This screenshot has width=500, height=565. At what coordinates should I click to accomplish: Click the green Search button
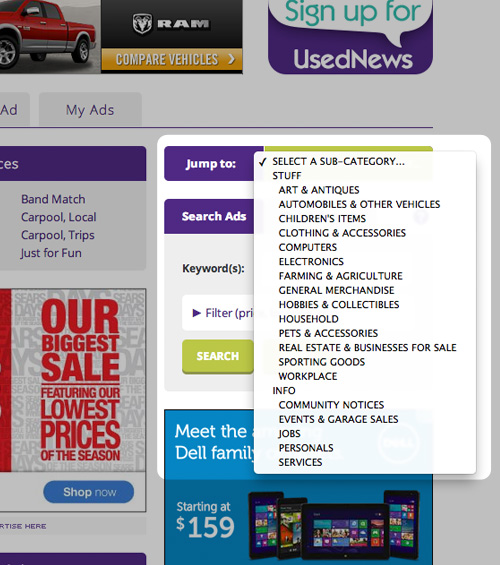(x=218, y=356)
